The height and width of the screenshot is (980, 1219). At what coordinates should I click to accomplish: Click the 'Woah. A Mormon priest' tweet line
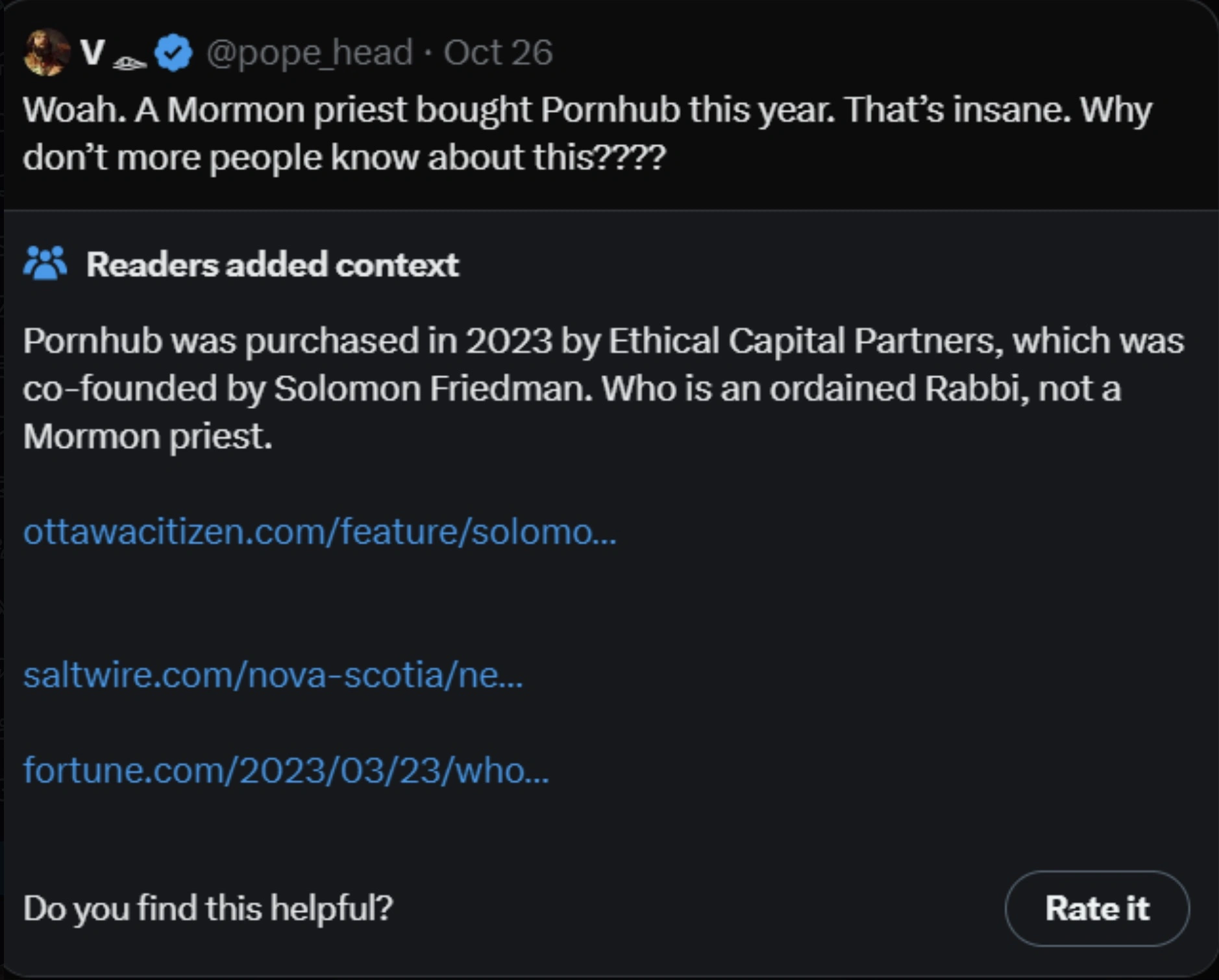[x=587, y=110]
